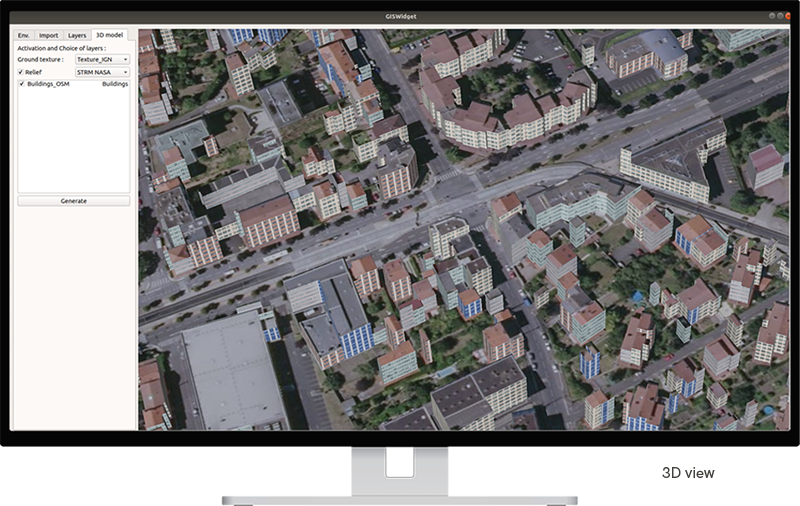Click the 3D model tab
Image resolution: width=800 pixels, height=506 pixels.
click(107, 35)
